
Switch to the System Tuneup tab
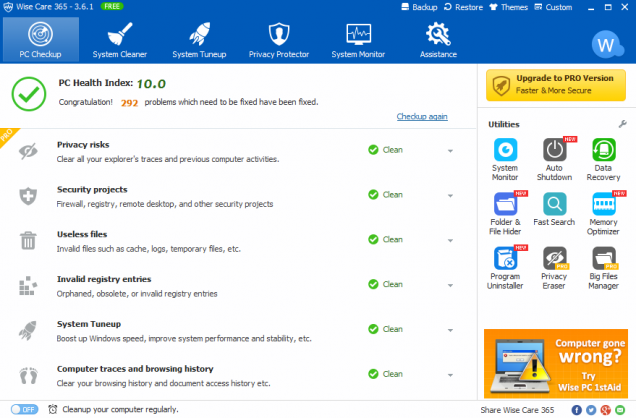199,39
